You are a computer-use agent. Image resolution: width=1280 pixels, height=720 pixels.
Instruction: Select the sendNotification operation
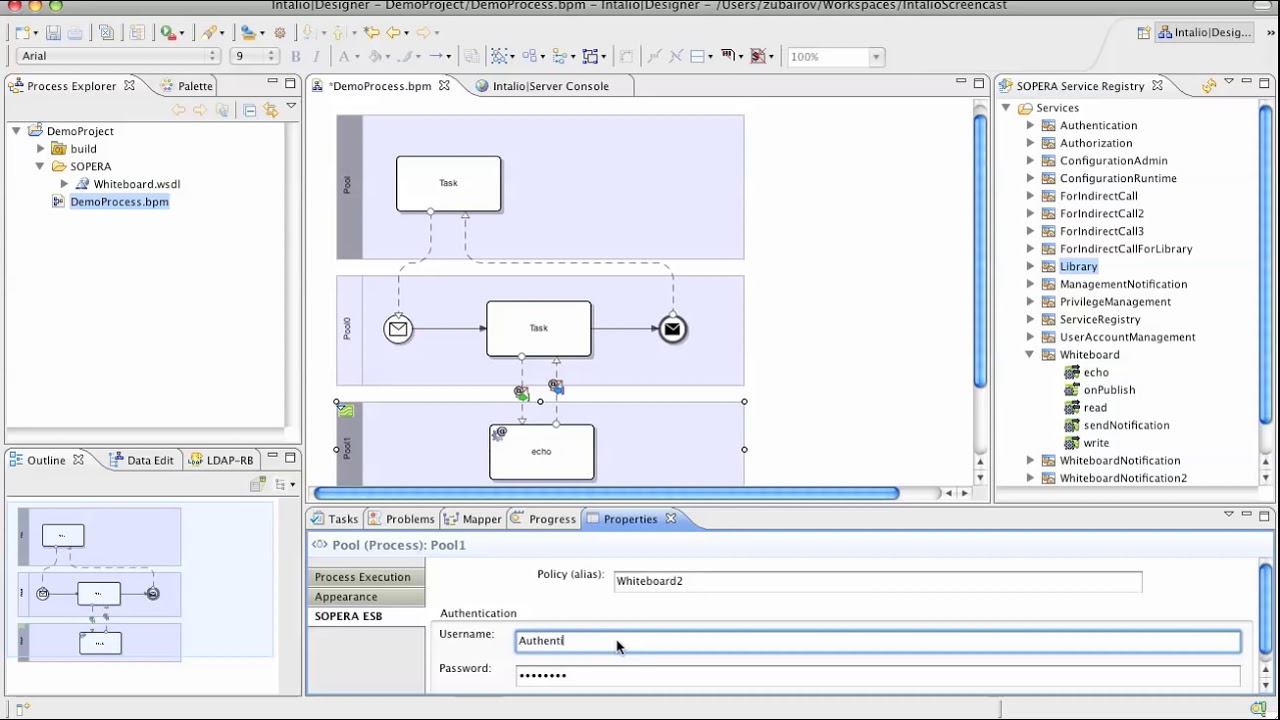(1126, 425)
